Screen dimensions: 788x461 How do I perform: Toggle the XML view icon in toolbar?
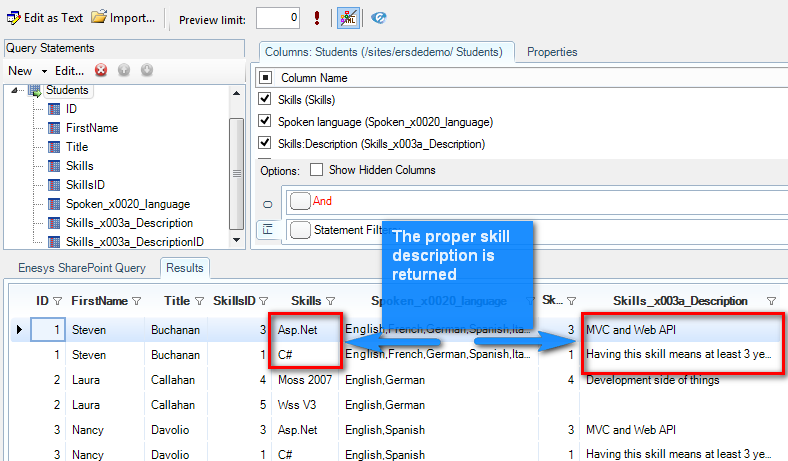coord(348,18)
